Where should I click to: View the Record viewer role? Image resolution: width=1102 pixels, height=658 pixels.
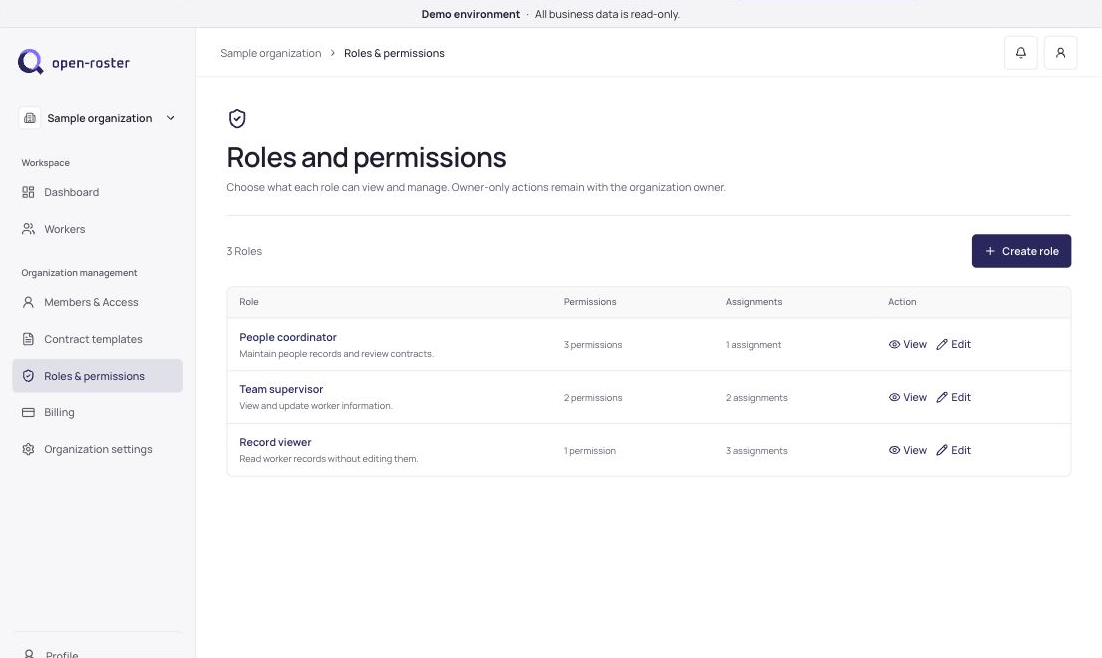pyautogui.click(x=907, y=450)
